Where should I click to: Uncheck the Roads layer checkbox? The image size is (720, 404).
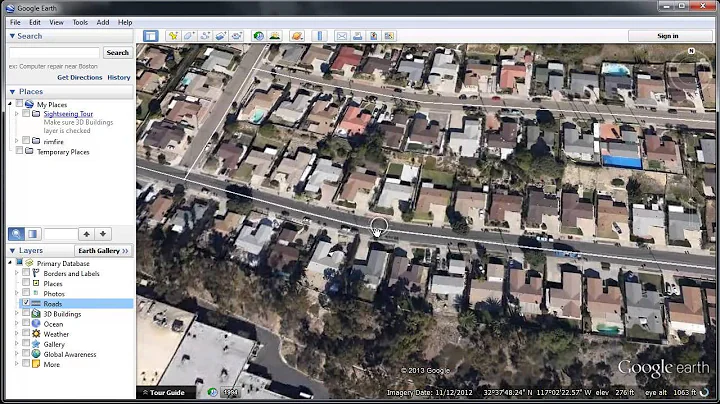pos(26,303)
